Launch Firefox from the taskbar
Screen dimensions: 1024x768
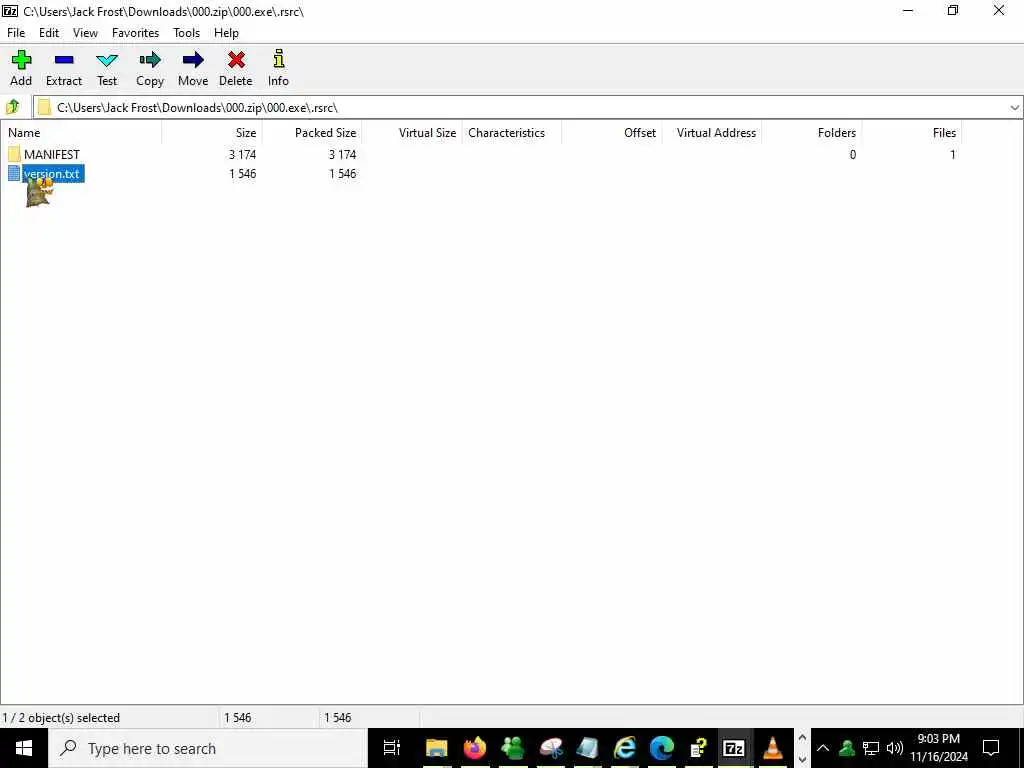pos(475,748)
